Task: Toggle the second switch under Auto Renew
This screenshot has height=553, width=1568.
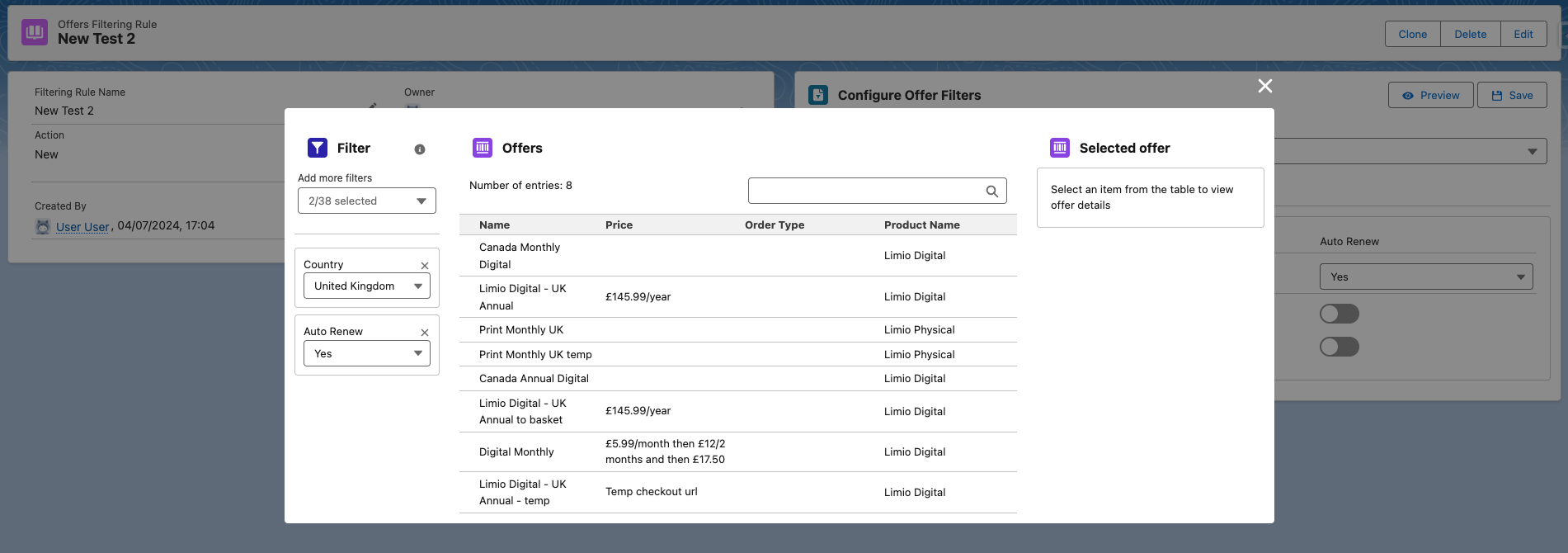Action: (x=1340, y=347)
